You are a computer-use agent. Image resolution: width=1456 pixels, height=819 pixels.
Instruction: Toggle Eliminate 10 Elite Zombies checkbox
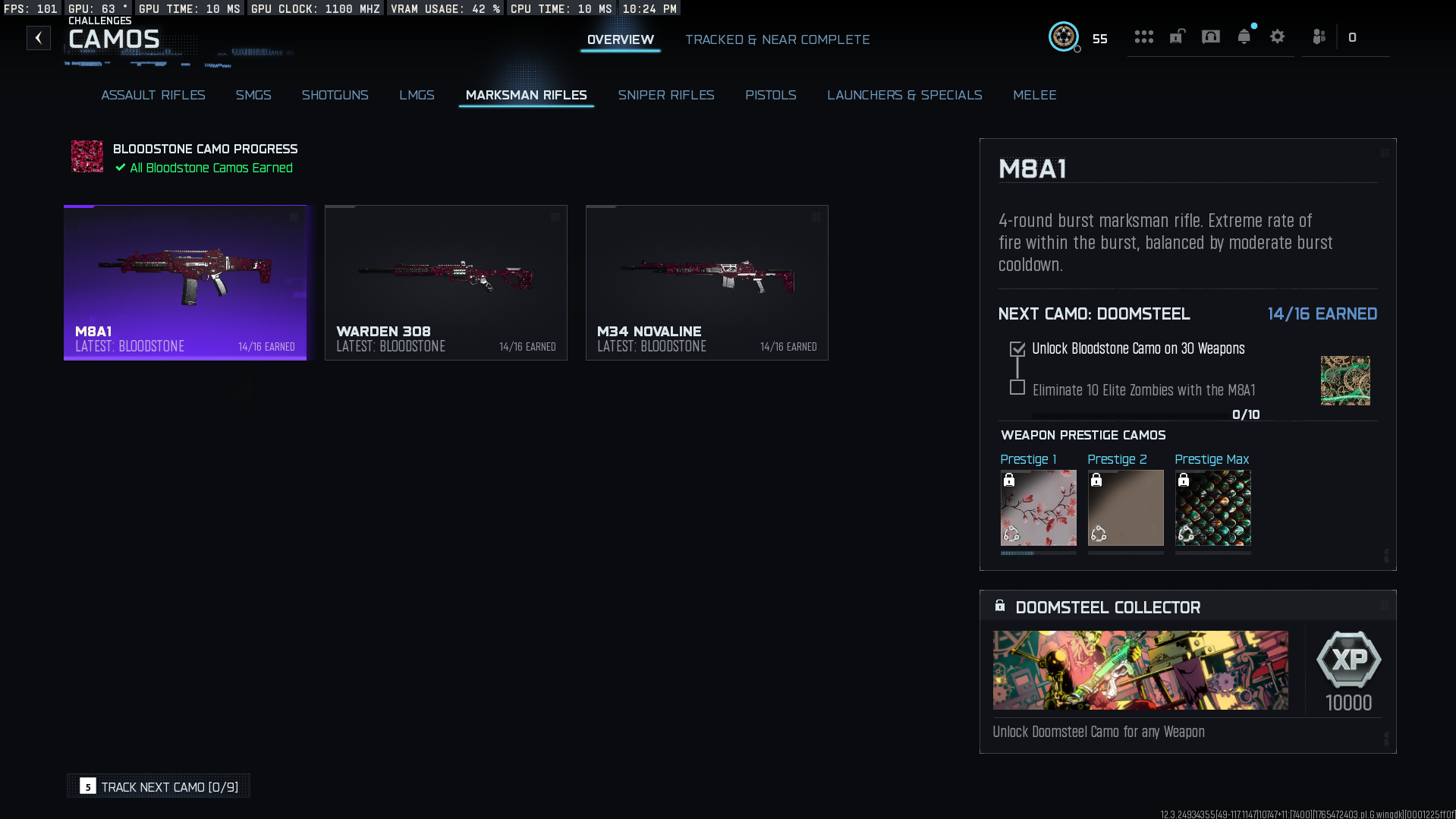click(x=1017, y=388)
